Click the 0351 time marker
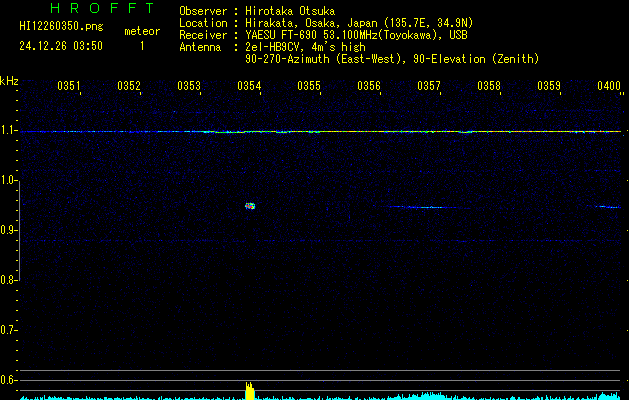The width and height of the screenshot is (629, 400). click(x=69, y=86)
